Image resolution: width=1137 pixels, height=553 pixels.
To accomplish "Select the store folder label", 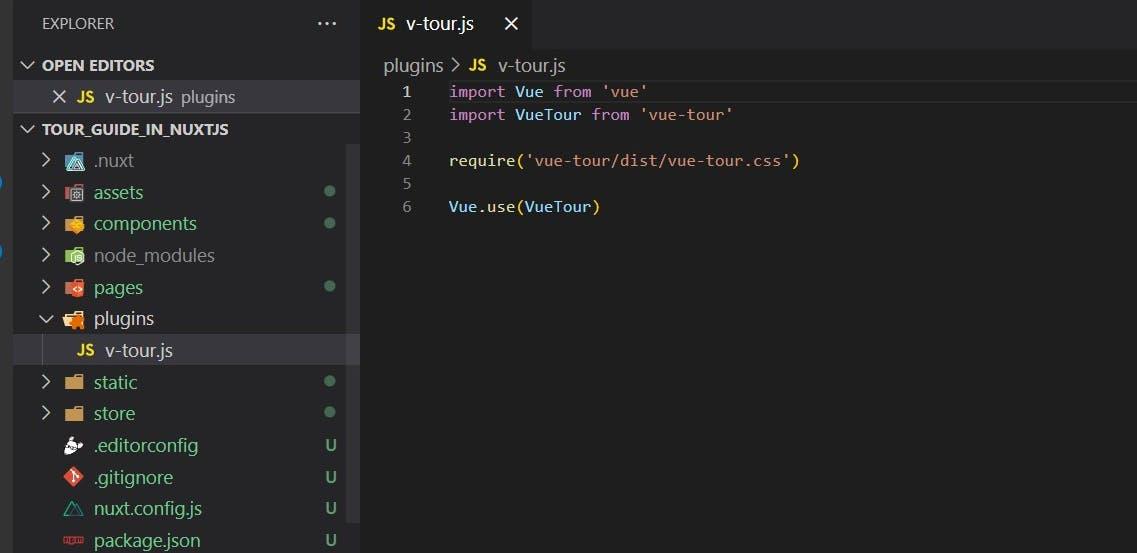I will 115,414.
